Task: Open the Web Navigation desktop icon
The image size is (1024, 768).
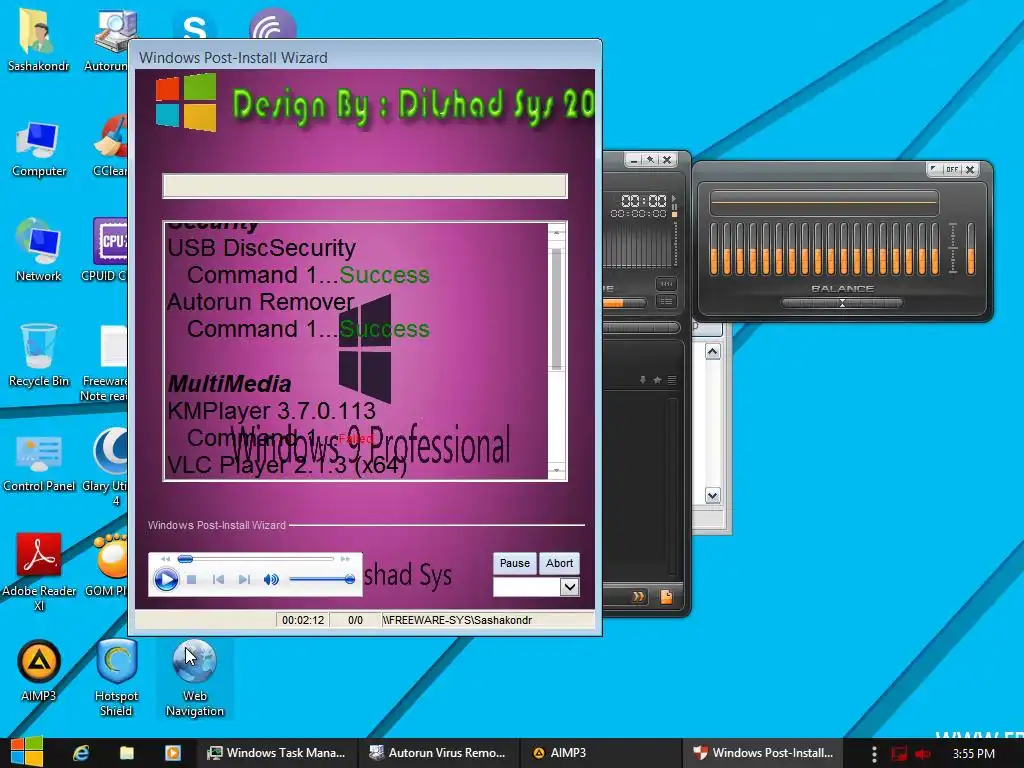Action: (x=195, y=677)
